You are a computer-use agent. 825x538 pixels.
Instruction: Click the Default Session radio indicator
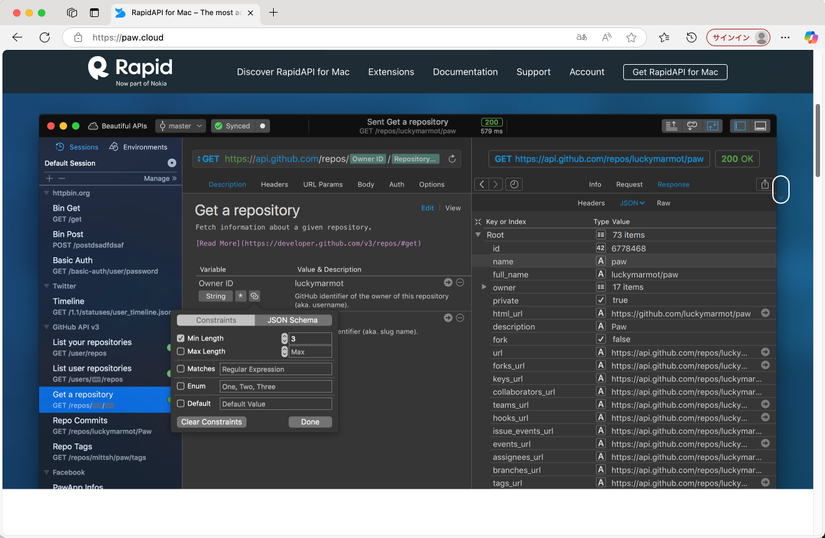(x=172, y=163)
